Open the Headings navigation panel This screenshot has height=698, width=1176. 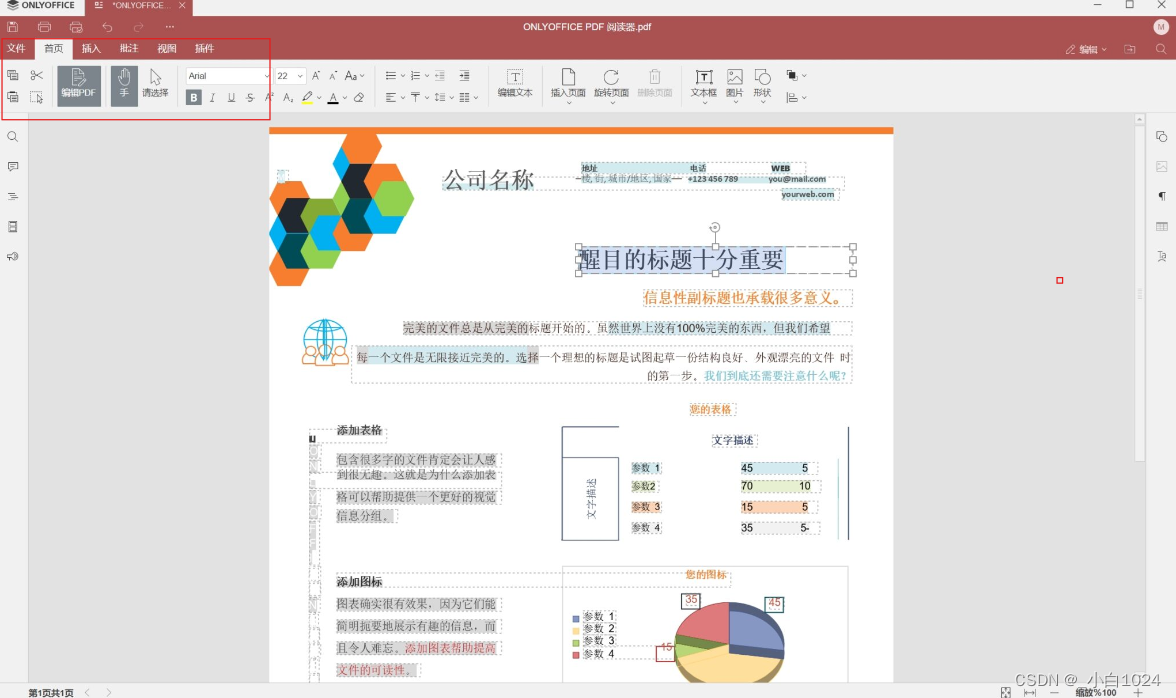[x=13, y=196]
